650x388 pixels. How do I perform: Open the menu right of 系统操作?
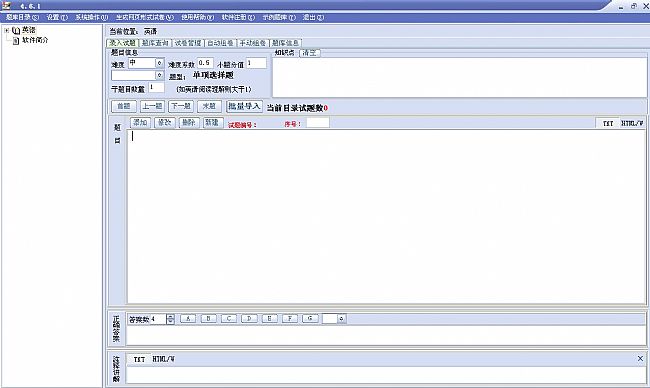tap(144, 17)
